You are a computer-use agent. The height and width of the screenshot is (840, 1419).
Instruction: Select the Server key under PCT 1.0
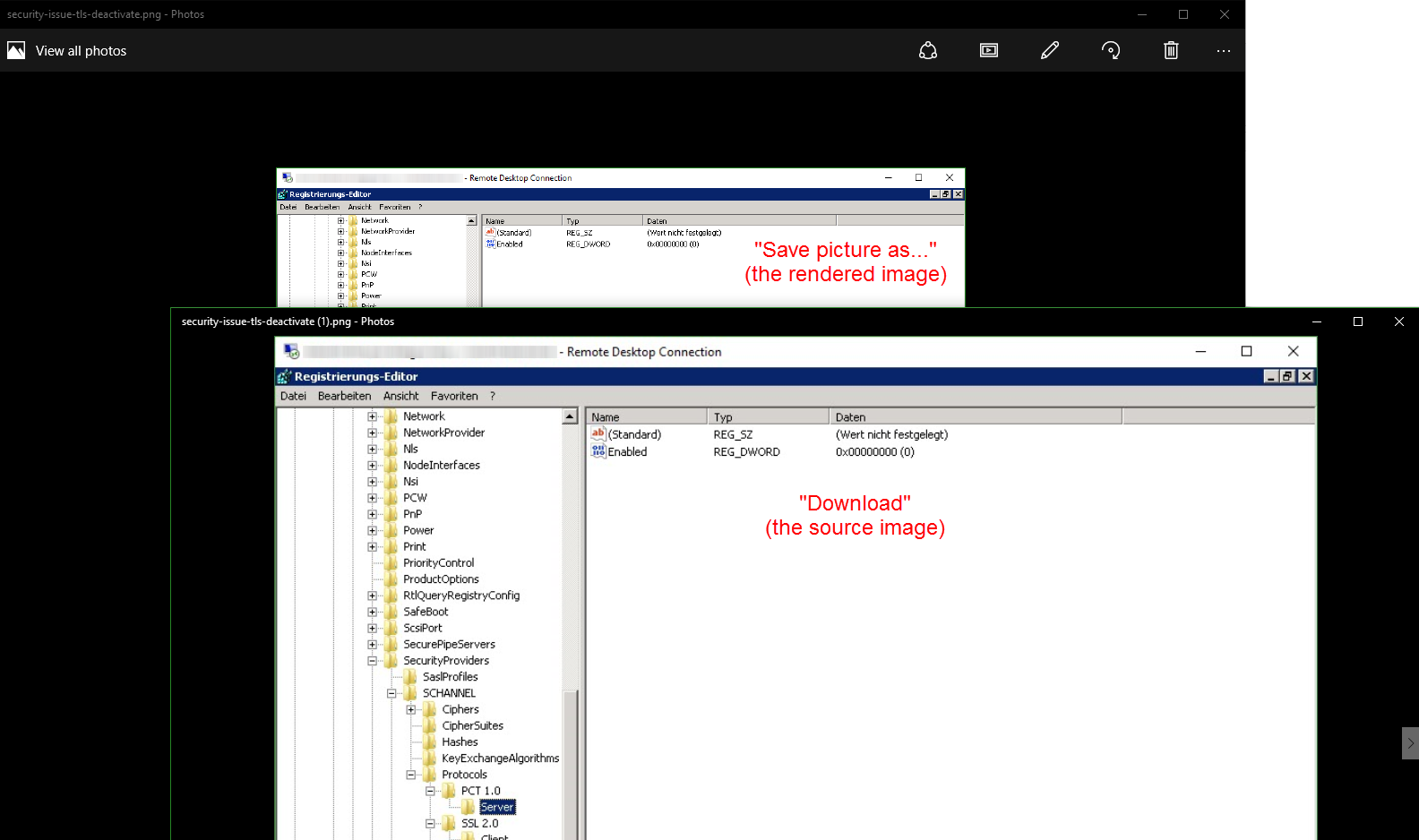tap(496, 807)
